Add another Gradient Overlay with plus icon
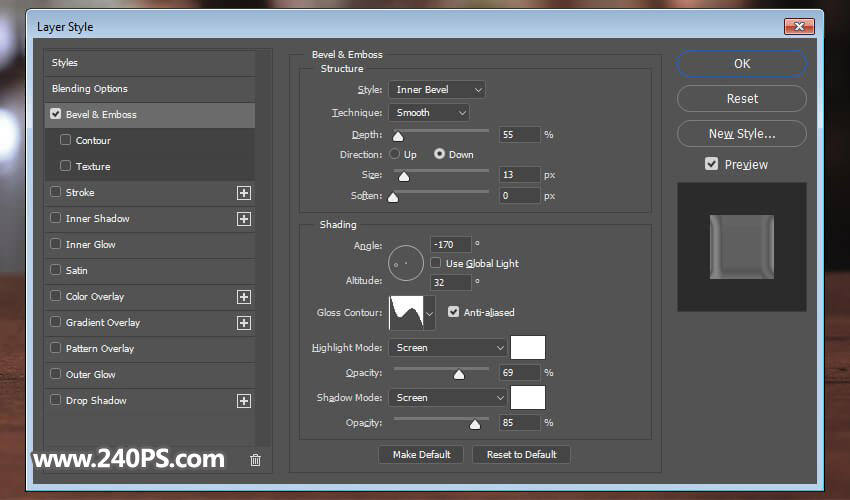Image resolution: width=850 pixels, height=500 pixels. click(244, 323)
